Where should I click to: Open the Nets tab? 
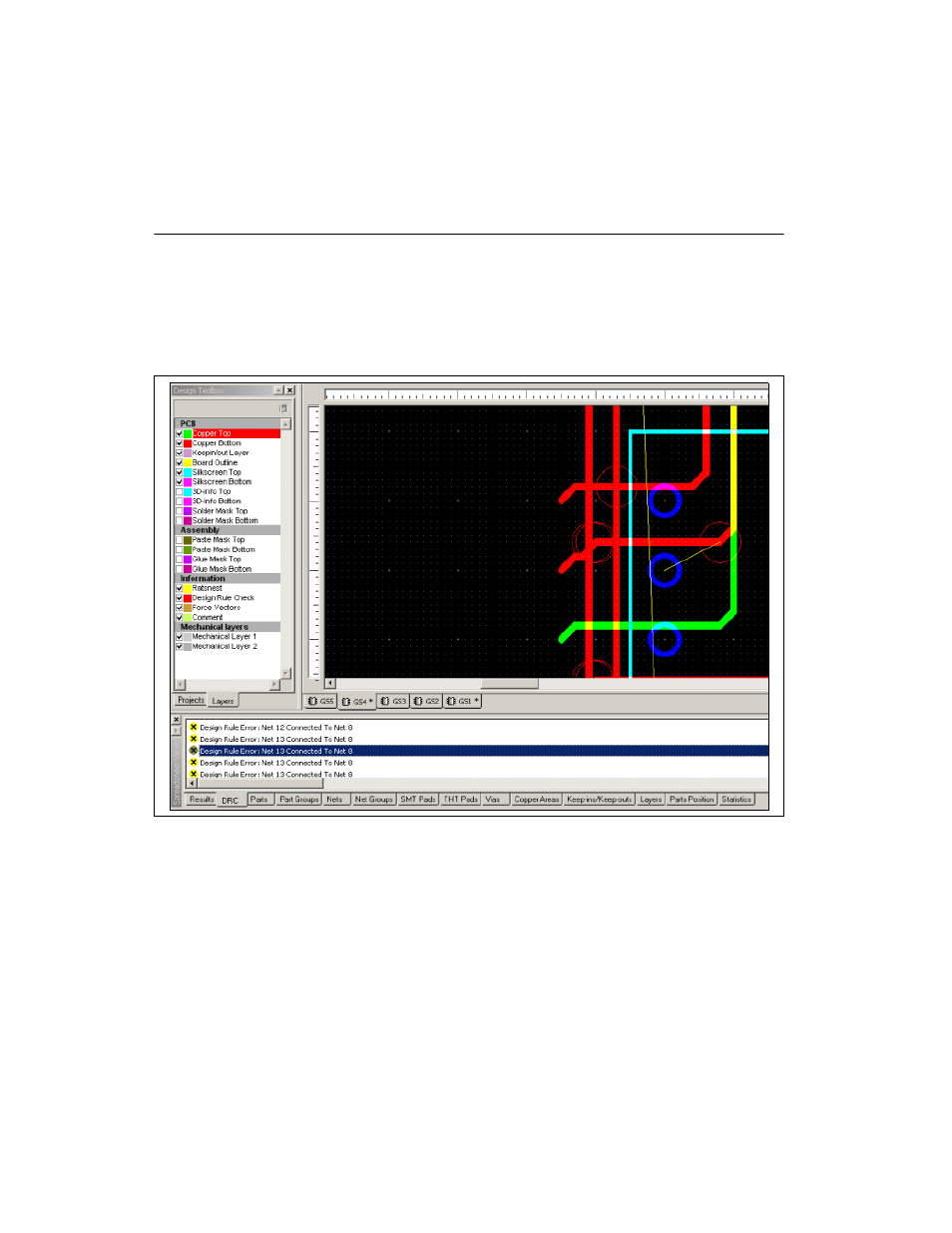335,800
